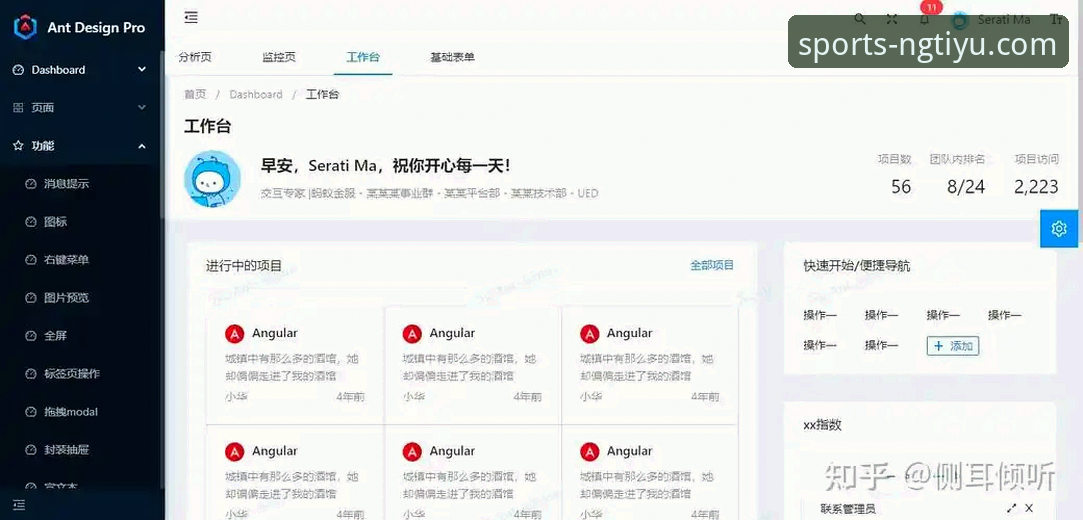Click the team ranking value 8/24
The image size is (1083, 520).
(966, 186)
